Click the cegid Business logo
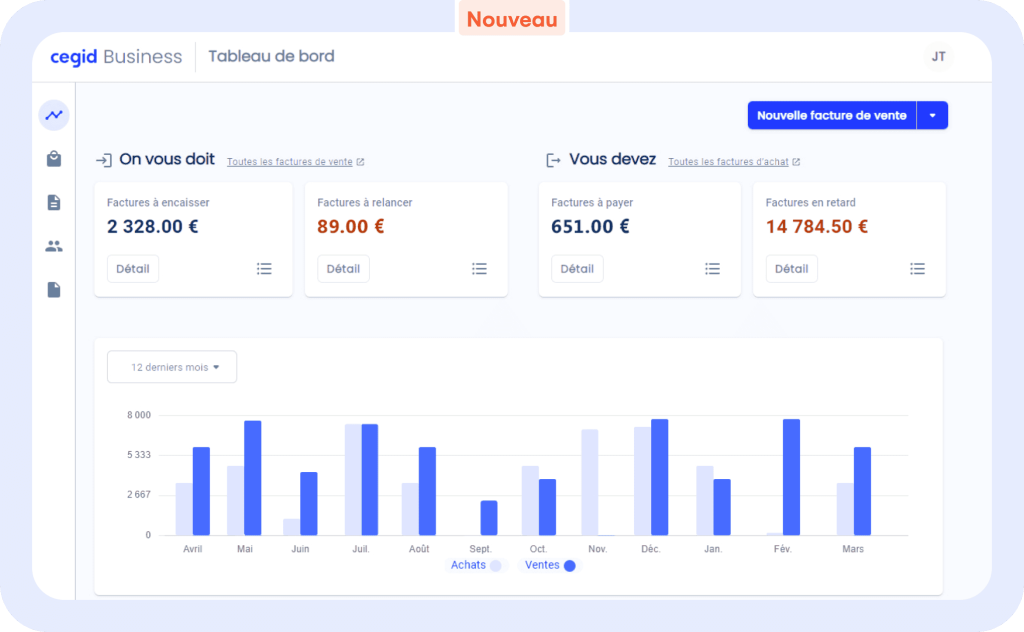The image size is (1024, 632). pyautogui.click(x=116, y=57)
